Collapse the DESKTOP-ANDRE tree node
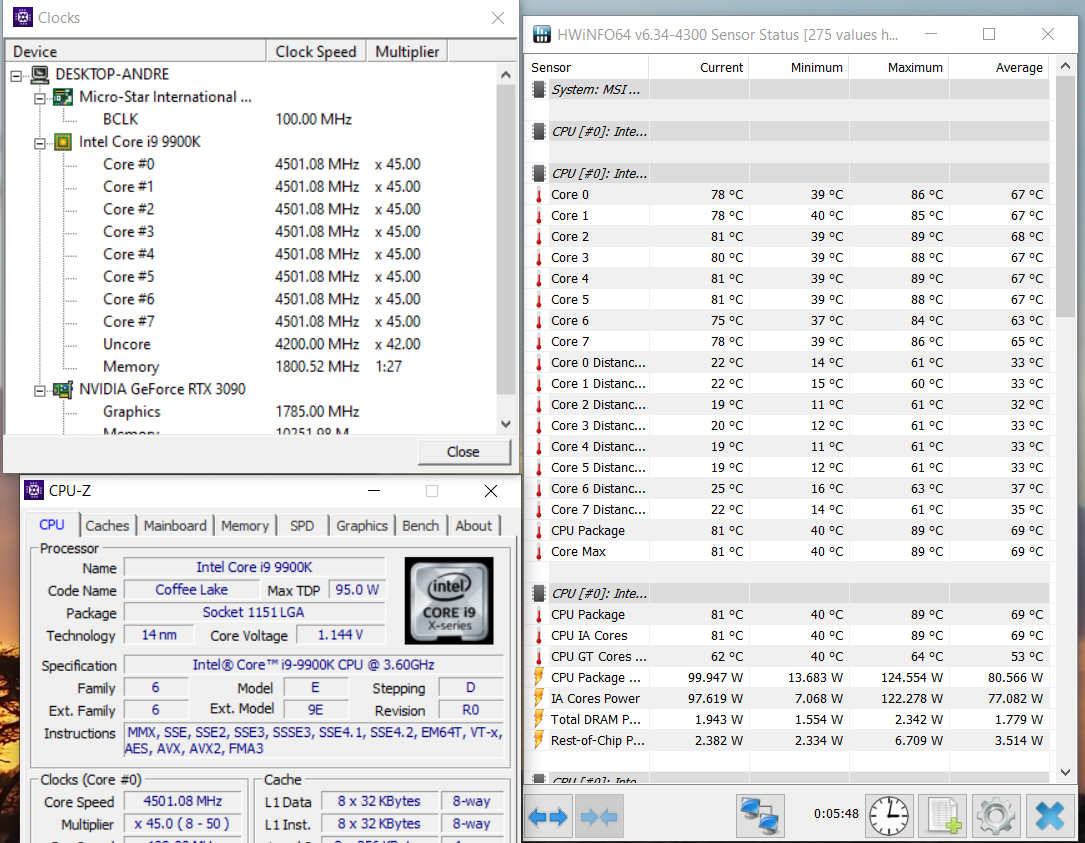The width and height of the screenshot is (1085, 843). click(x=17, y=75)
